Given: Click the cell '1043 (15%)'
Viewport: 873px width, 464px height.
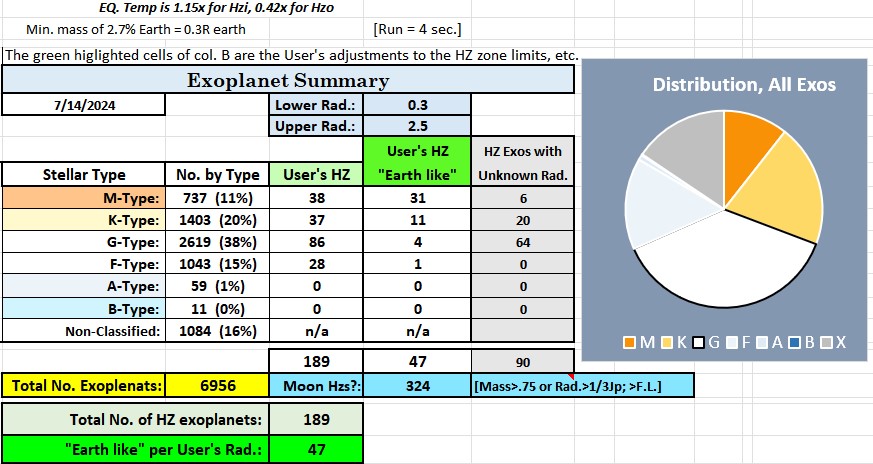Looking at the screenshot, I should [218, 264].
